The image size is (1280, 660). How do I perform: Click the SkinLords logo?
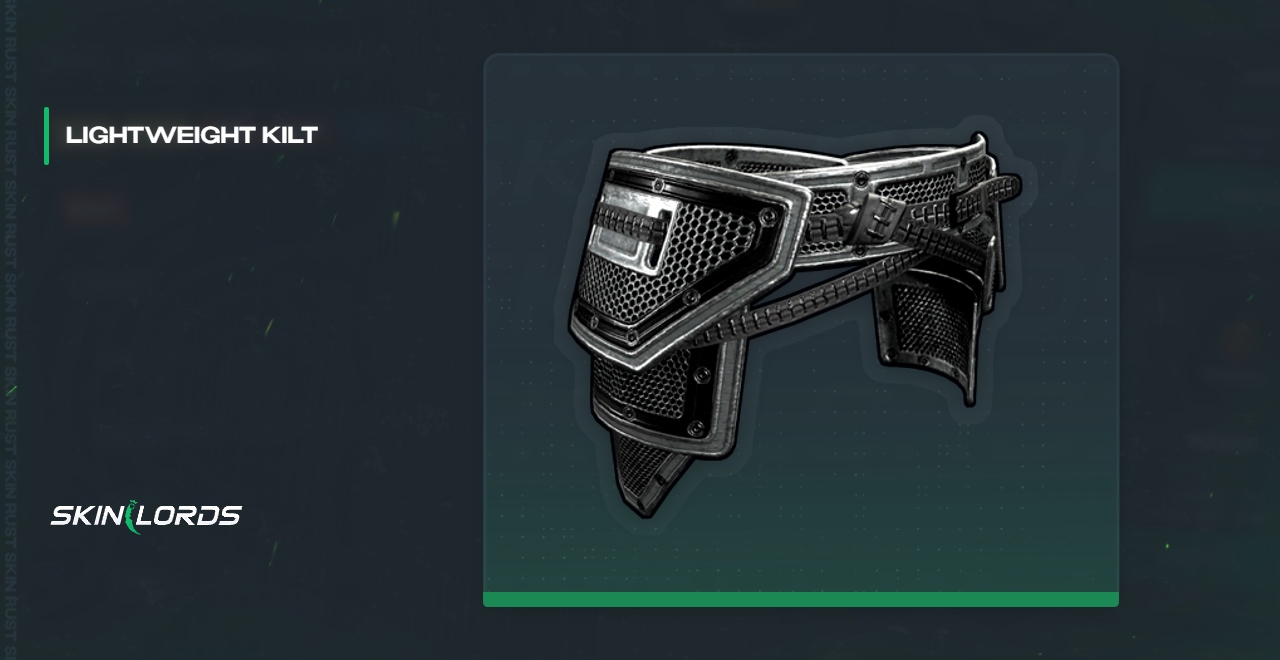point(146,516)
